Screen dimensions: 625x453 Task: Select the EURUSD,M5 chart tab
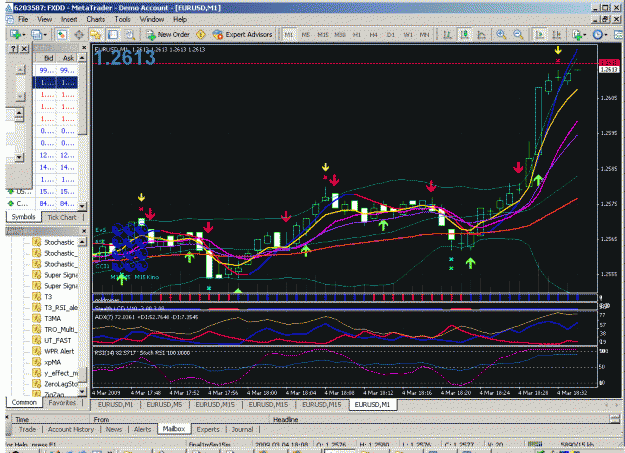tap(164, 404)
